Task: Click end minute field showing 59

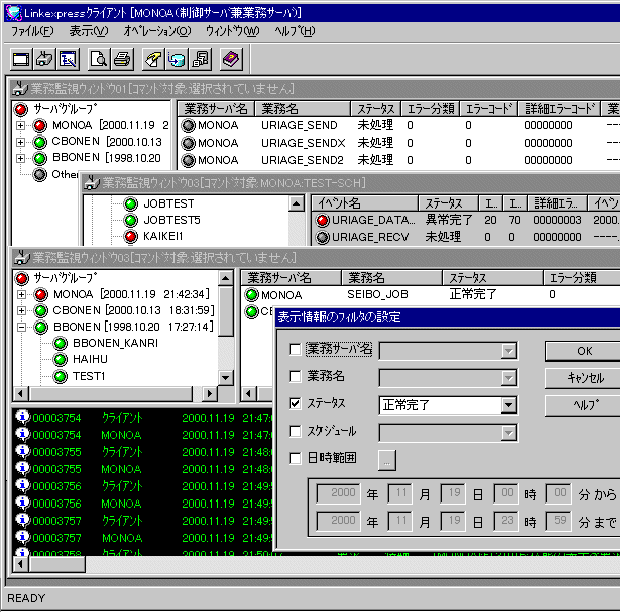Action: (558, 521)
